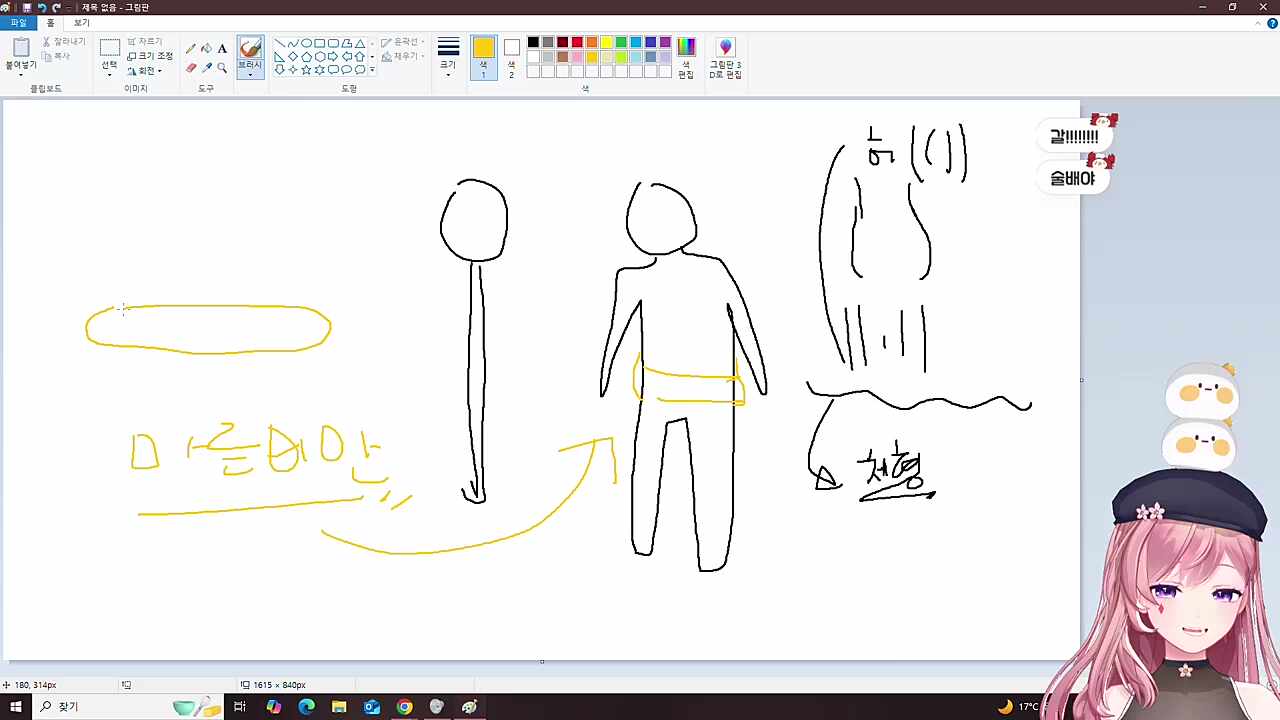1280x720 pixels.
Task: Click the Paste (붙여넣기) clipboard icon
Action: [21, 47]
